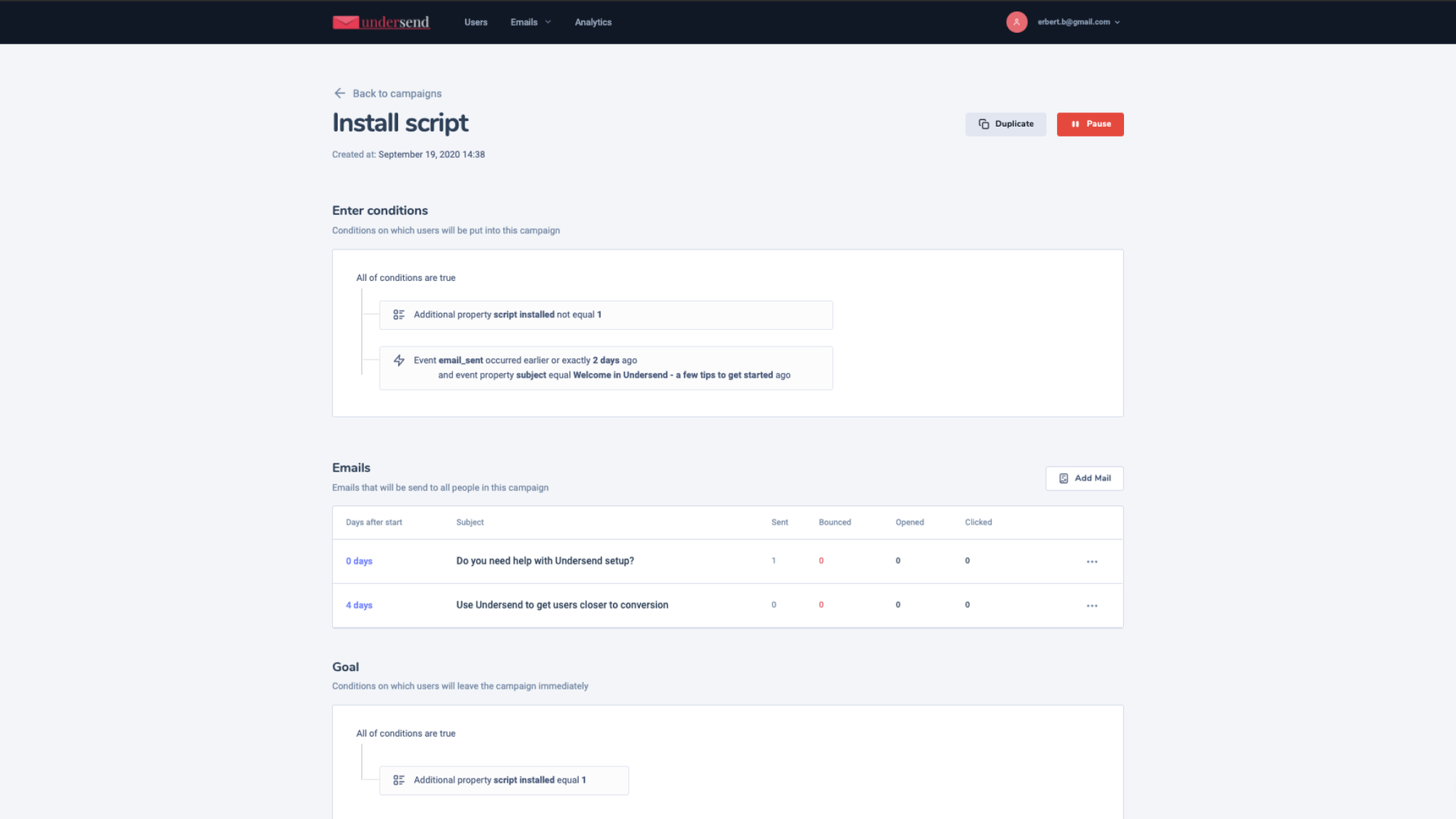The height and width of the screenshot is (819, 1456).
Task: Open the erbert.b@gmail.com account dropdown
Action: point(1078,22)
